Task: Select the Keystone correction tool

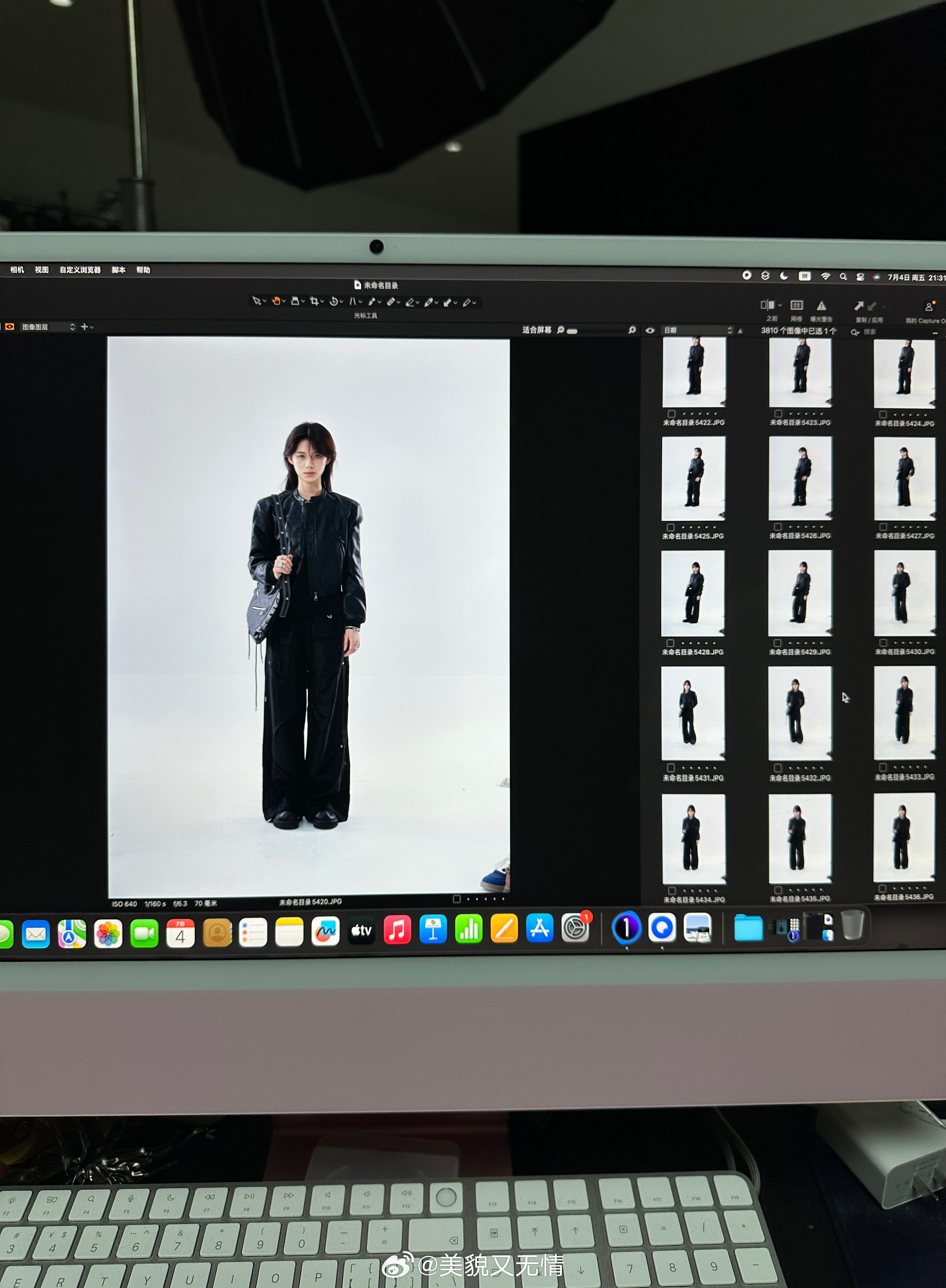Action: (x=353, y=301)
